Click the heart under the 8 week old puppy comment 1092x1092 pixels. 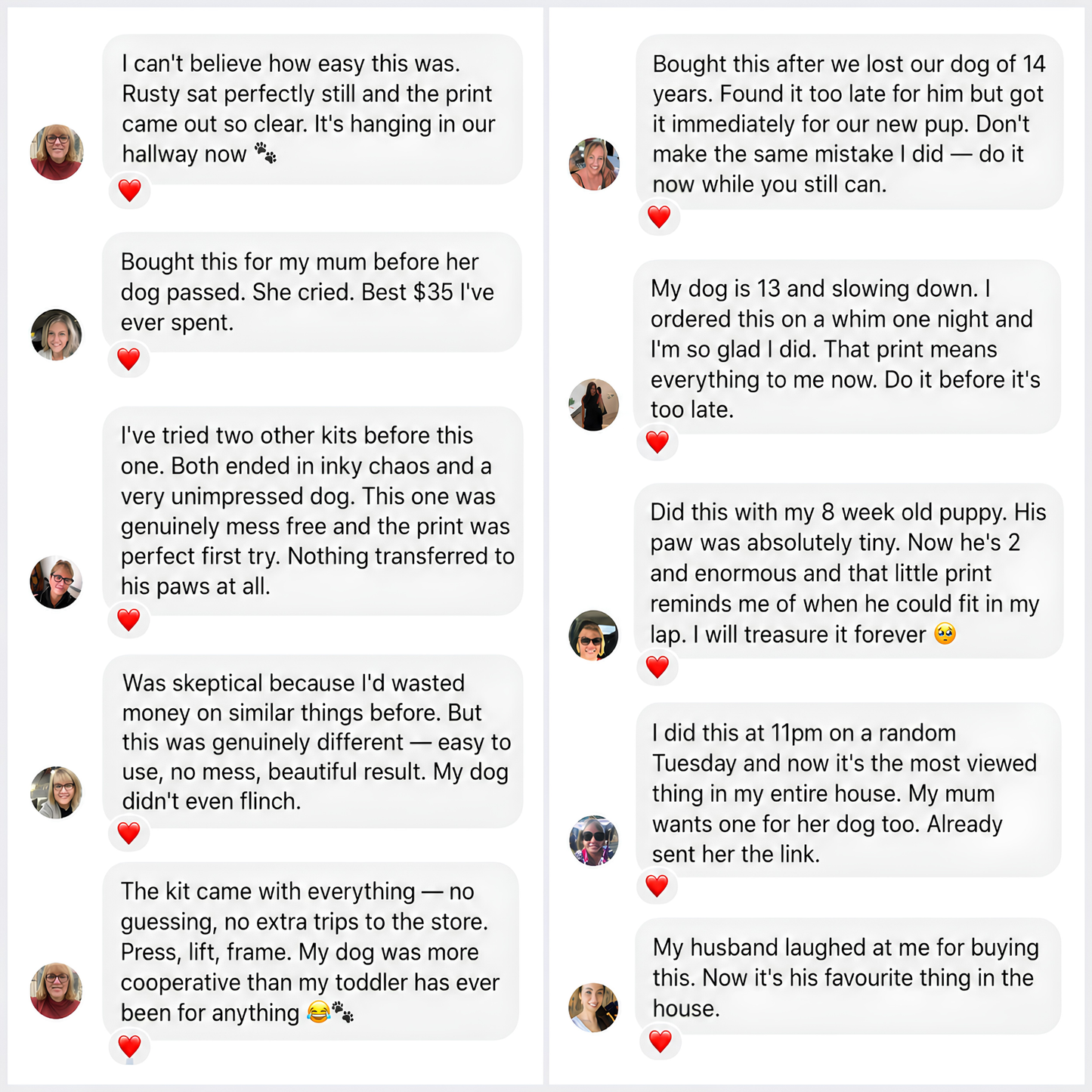click(x=657, y=667)
